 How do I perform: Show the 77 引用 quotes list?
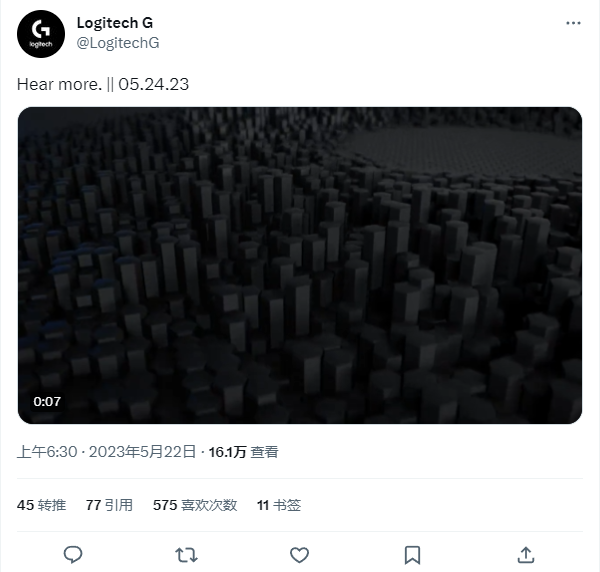pos(109,505)
